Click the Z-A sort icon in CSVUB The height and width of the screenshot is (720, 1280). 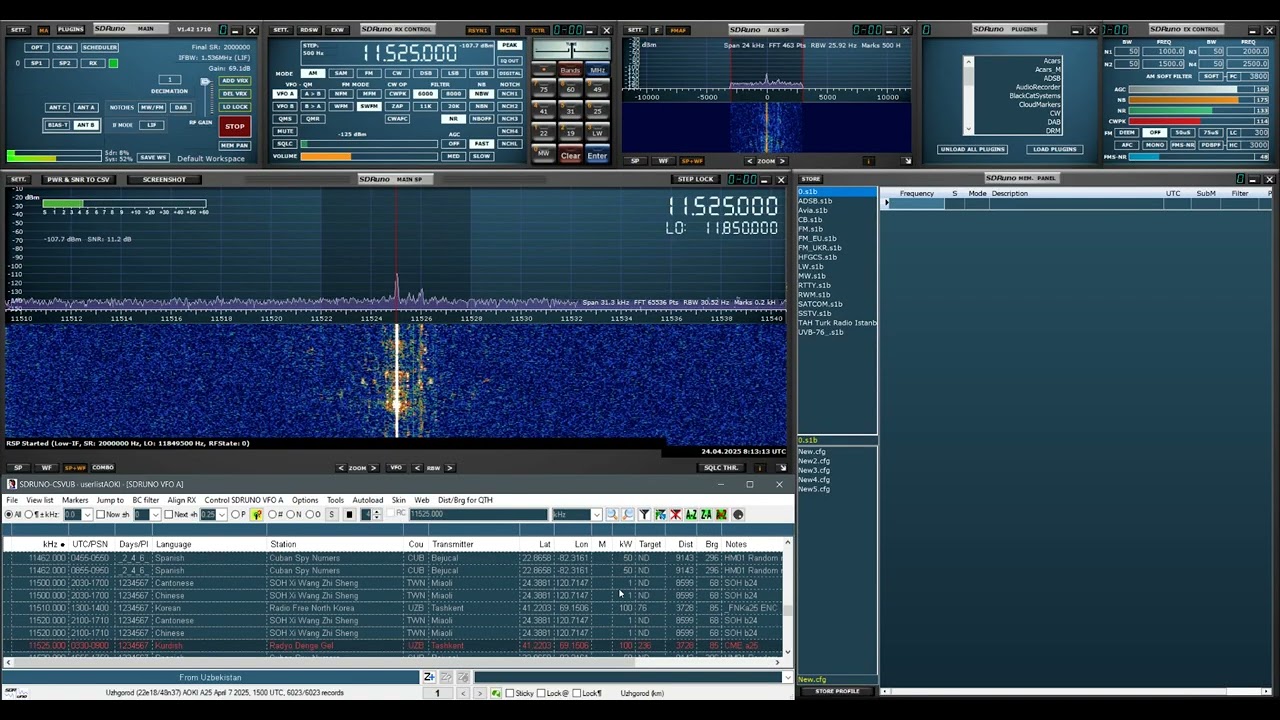tap(706, 514)
